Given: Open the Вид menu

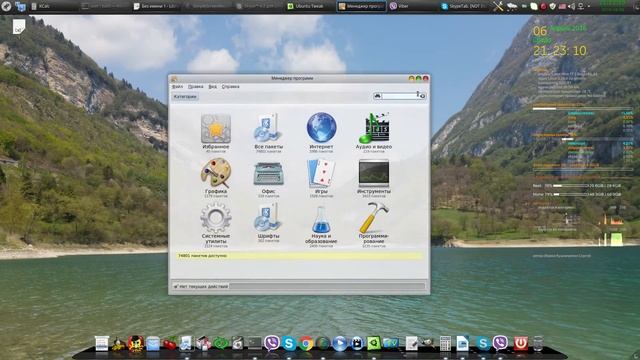Looking at the screenshot, I should pyautogui.click(x=213, y=87).
